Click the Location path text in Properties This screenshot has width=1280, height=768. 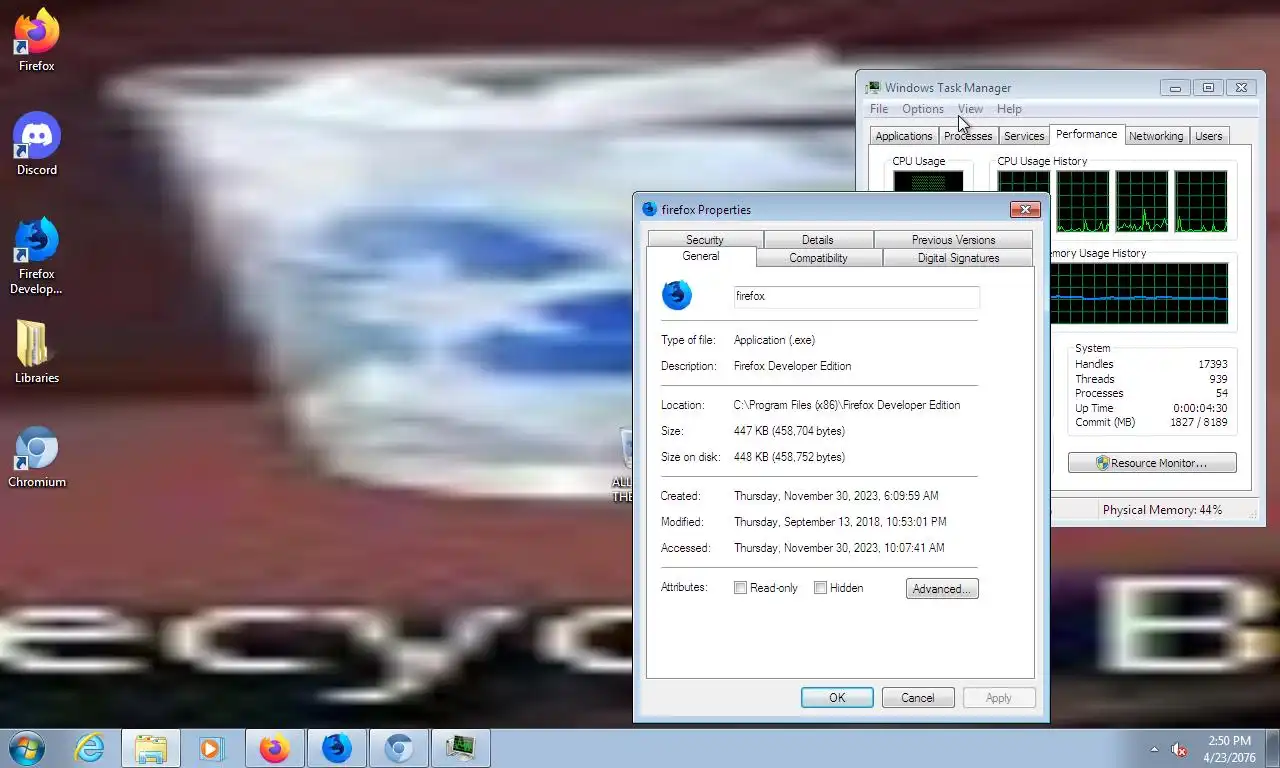(847, 405)
